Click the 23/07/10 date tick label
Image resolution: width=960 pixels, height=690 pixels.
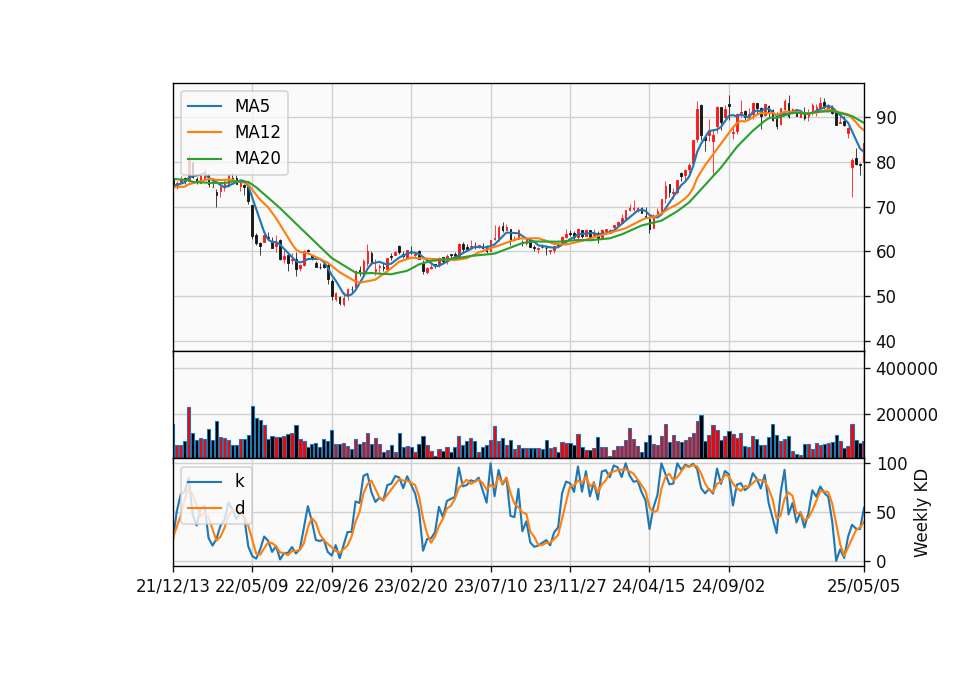[490, 586]
